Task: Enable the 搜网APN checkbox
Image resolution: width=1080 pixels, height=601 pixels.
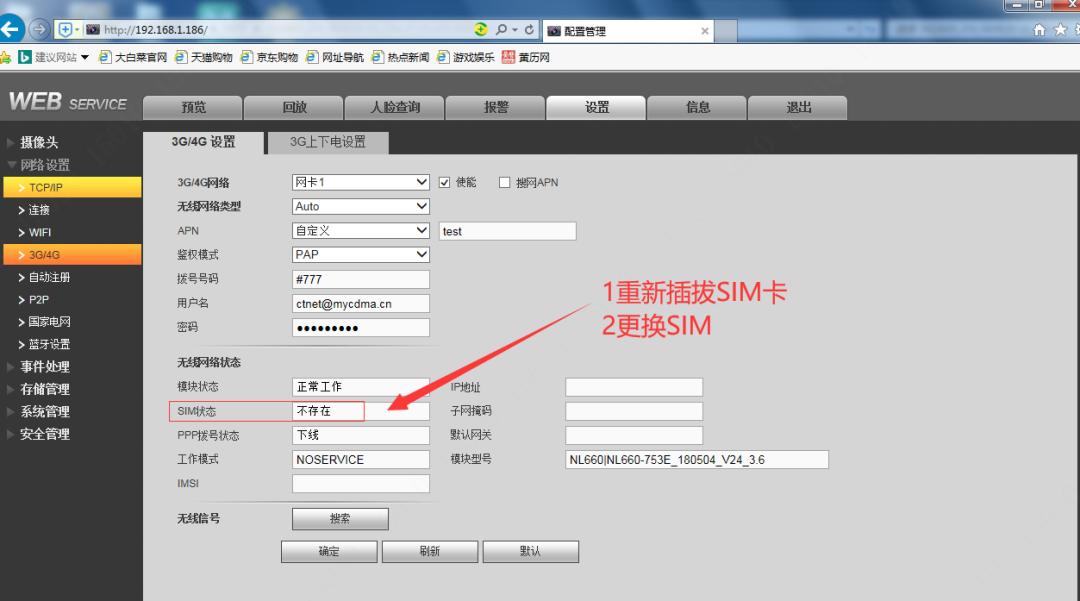Action: (x=505, y=182)
